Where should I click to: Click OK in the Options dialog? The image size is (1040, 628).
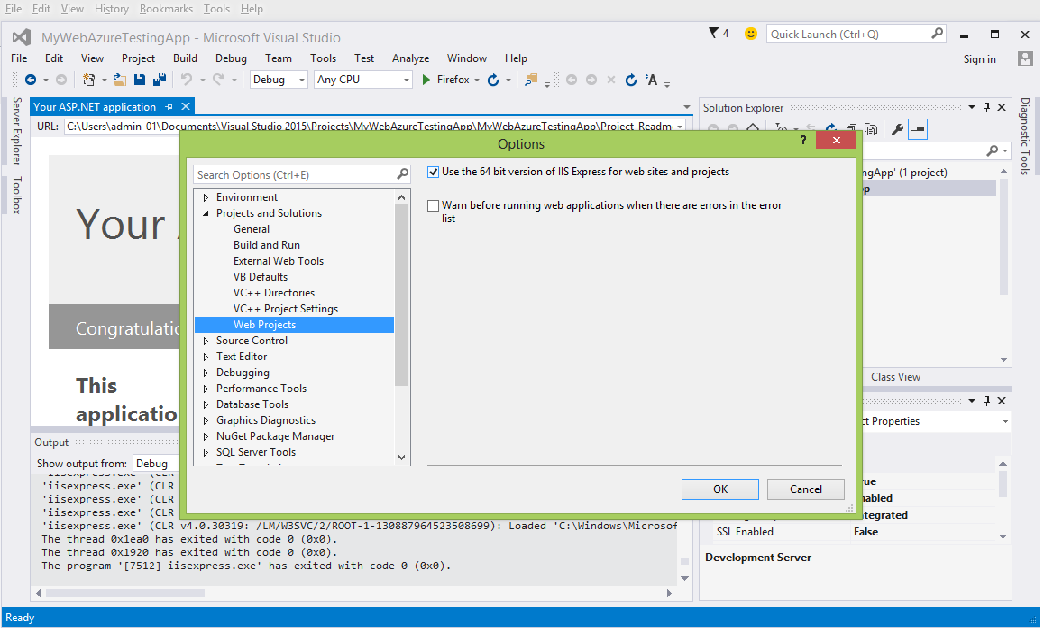pyautogui.click(x=720, y=489)
